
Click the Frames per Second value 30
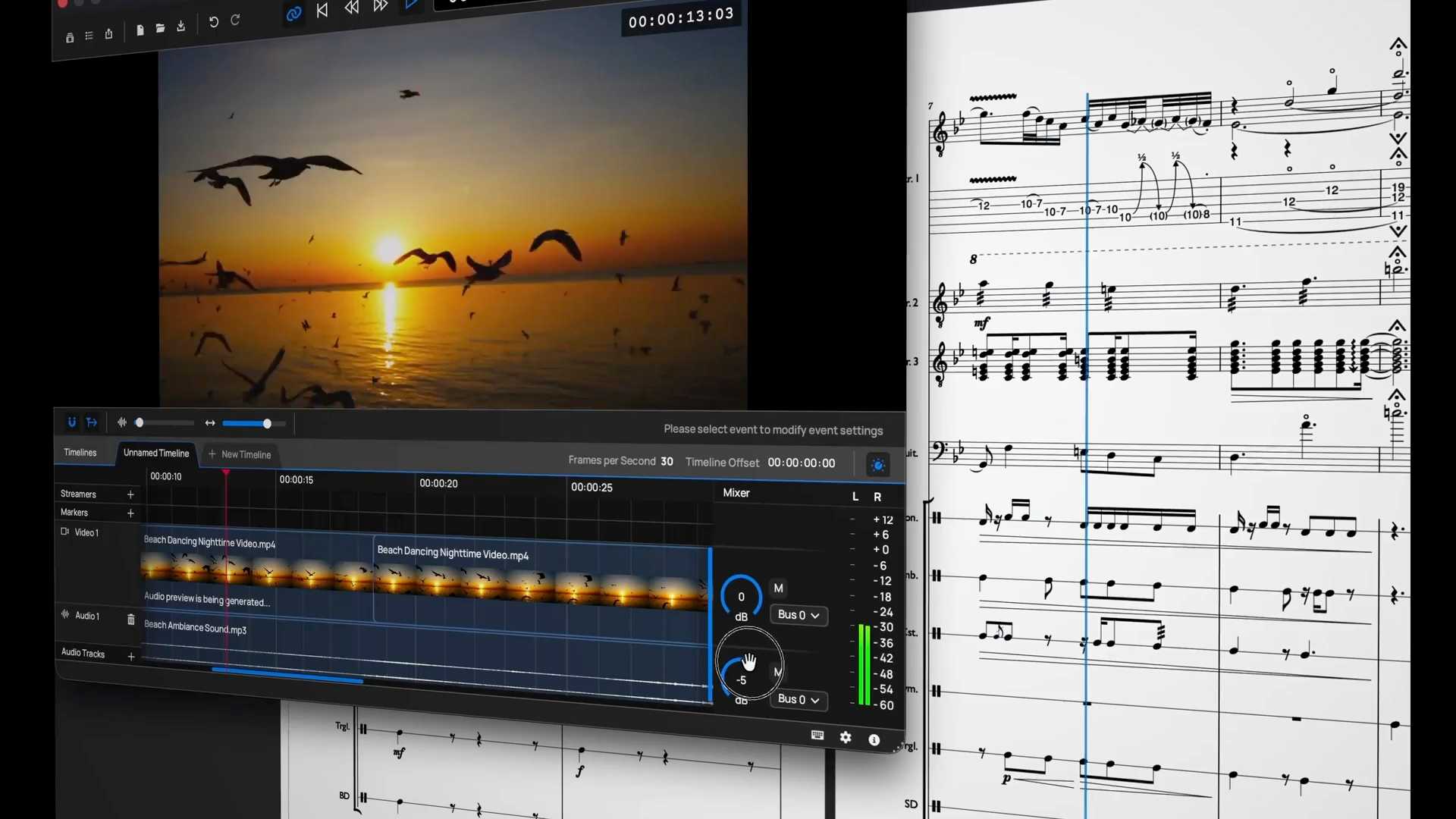667,461
